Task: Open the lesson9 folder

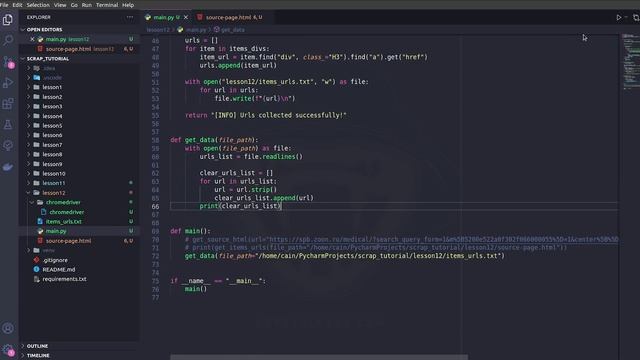Action: [x=52, y=164]
